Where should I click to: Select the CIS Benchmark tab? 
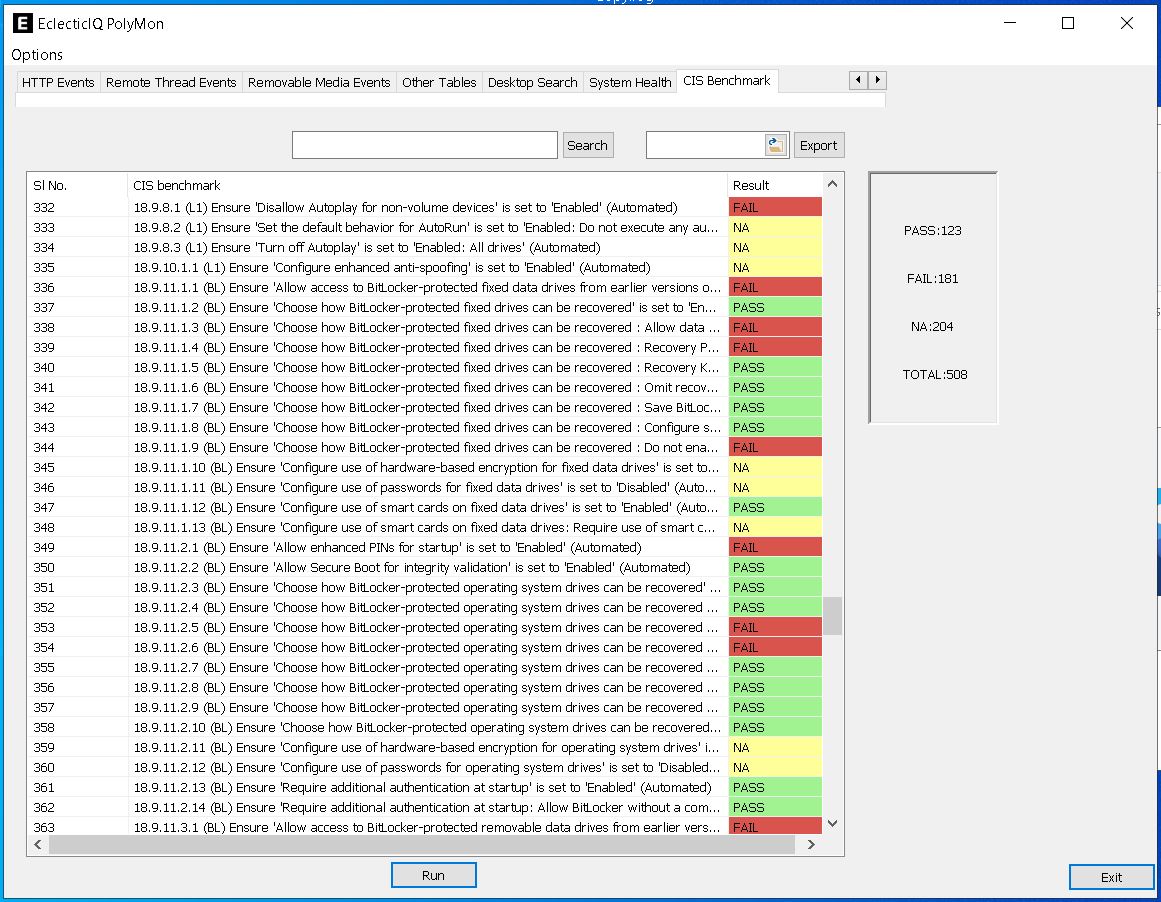[x=727, y=80]
